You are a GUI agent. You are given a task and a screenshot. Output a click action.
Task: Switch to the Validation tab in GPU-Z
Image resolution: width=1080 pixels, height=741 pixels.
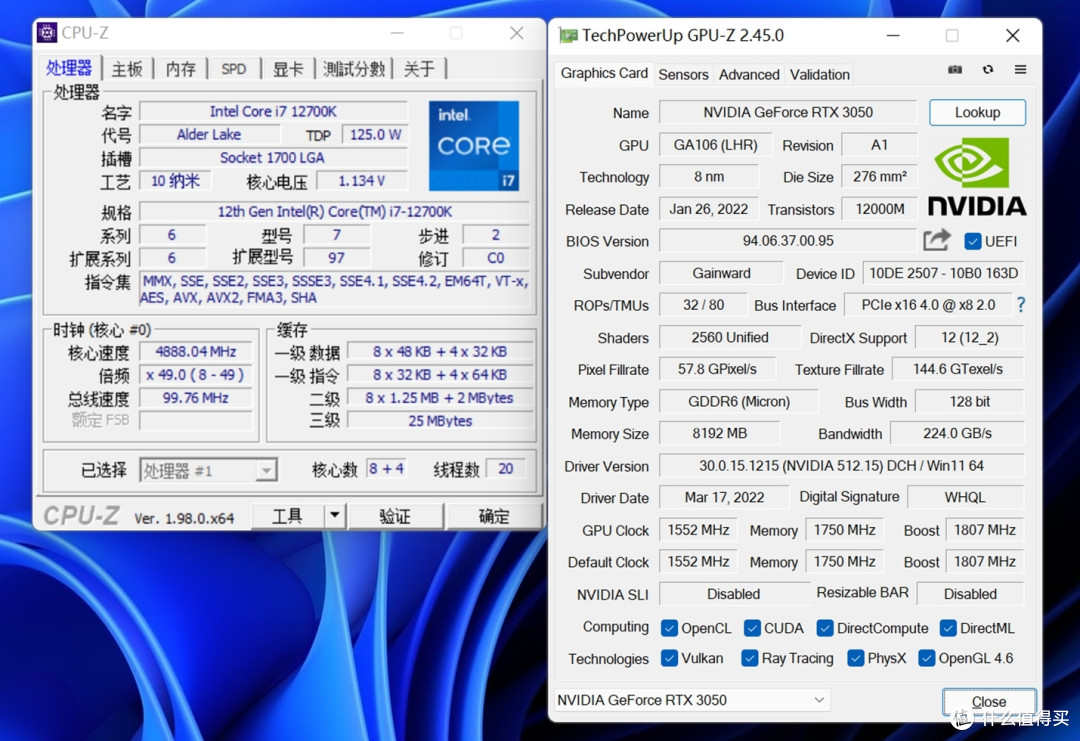pos(820,74)
